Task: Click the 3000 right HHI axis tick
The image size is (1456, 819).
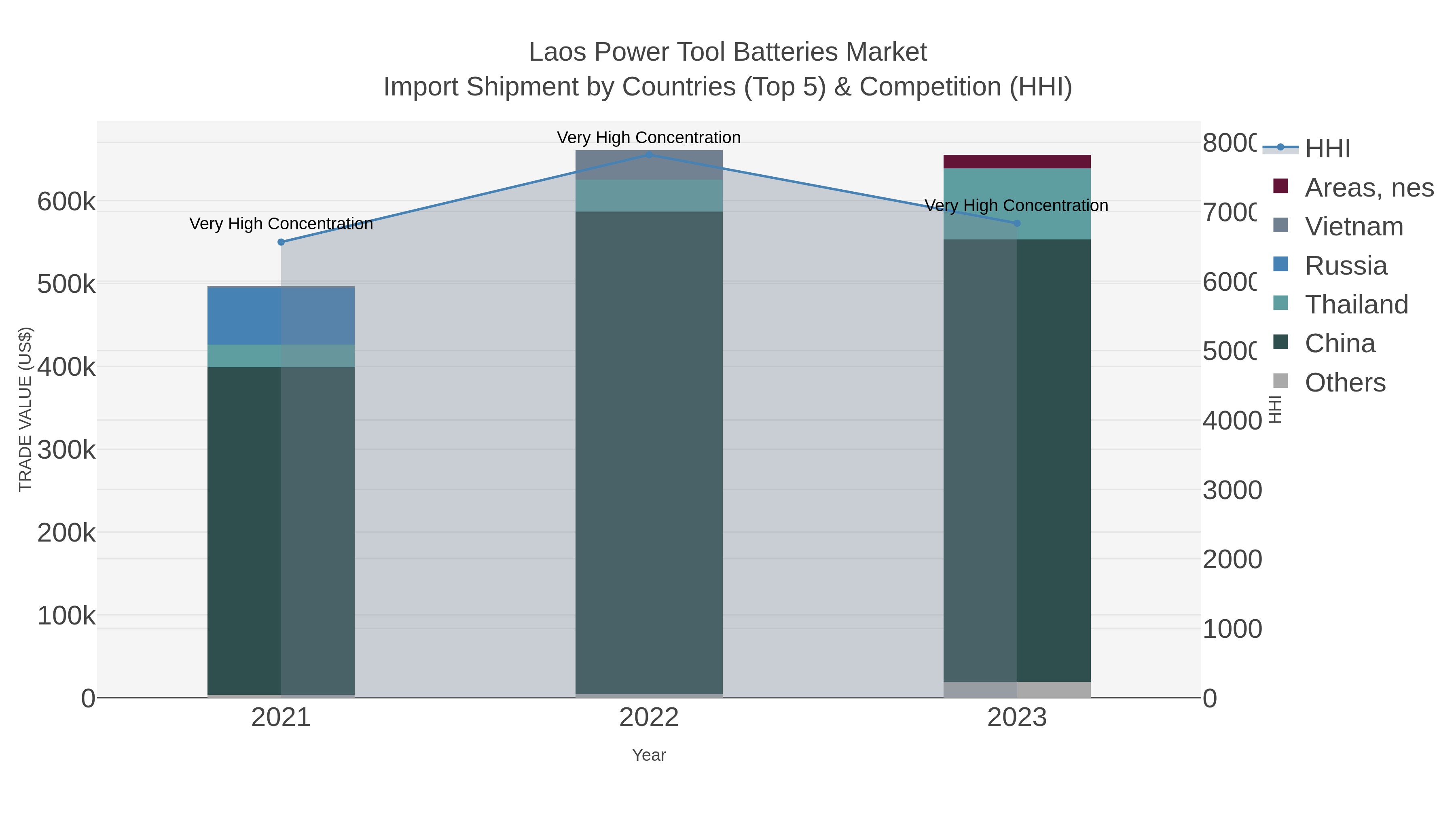Action: tap(1232, 490)
